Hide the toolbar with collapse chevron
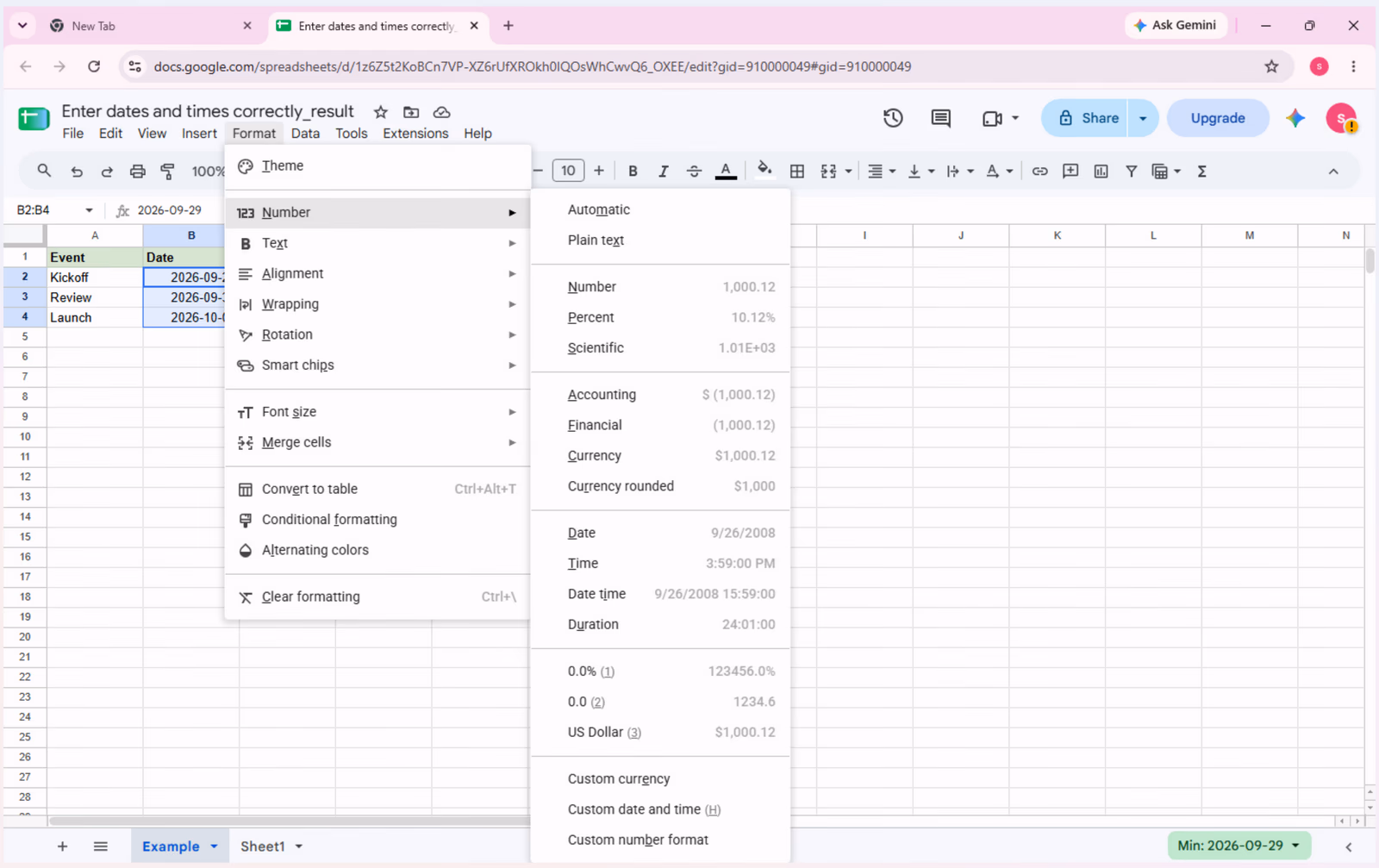The height and width of the screenshot is (868, 1379). pos(1333,172)
